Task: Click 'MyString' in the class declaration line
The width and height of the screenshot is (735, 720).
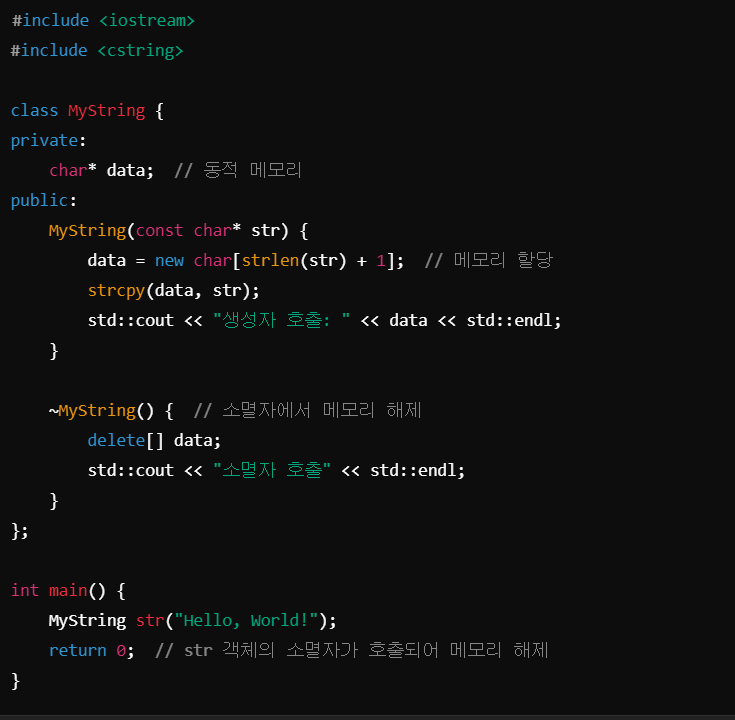Action: point(106,111)
